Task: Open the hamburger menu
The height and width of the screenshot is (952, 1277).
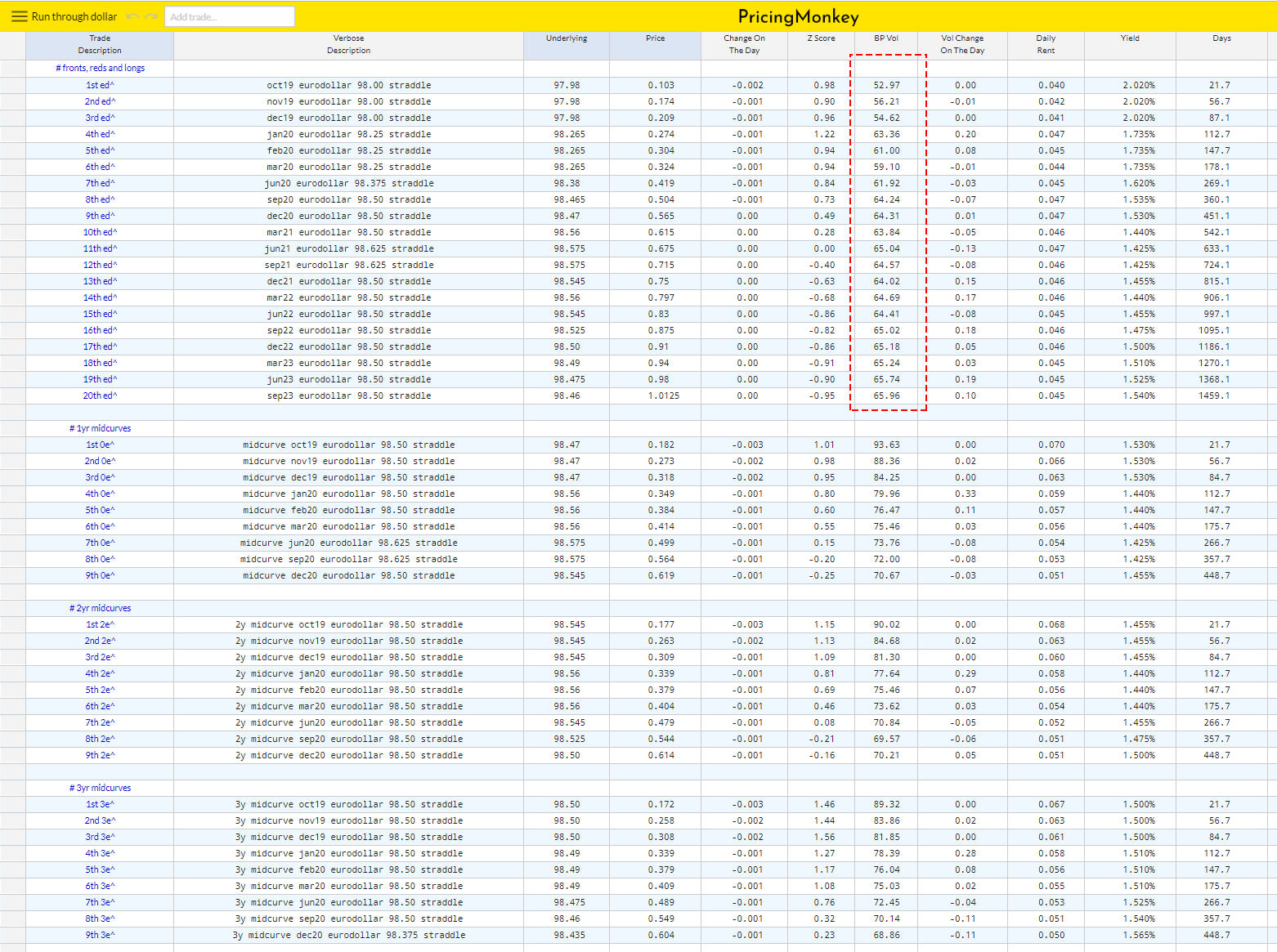Action: (x=18, y=16)
